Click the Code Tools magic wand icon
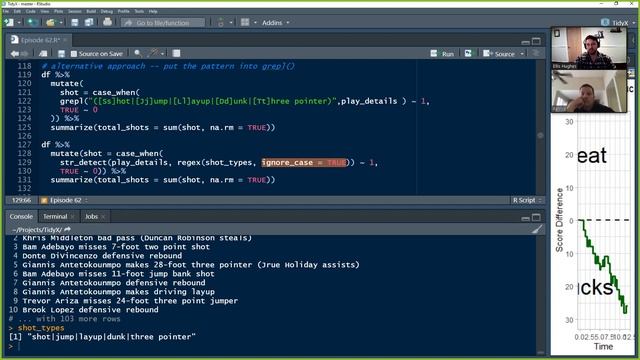640x360 pixels. pyautogui.click(x=153, y=53)
